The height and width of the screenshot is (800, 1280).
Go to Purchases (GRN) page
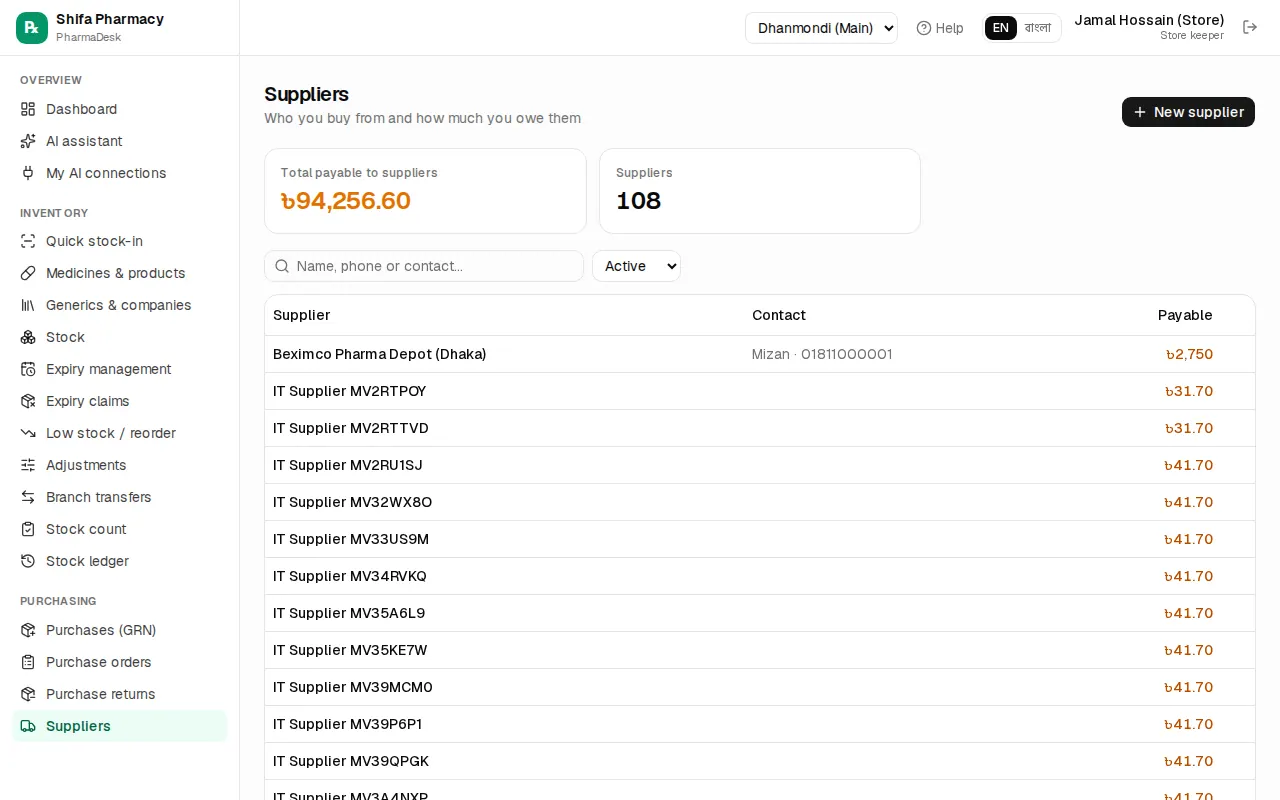[x=120, y=630]
